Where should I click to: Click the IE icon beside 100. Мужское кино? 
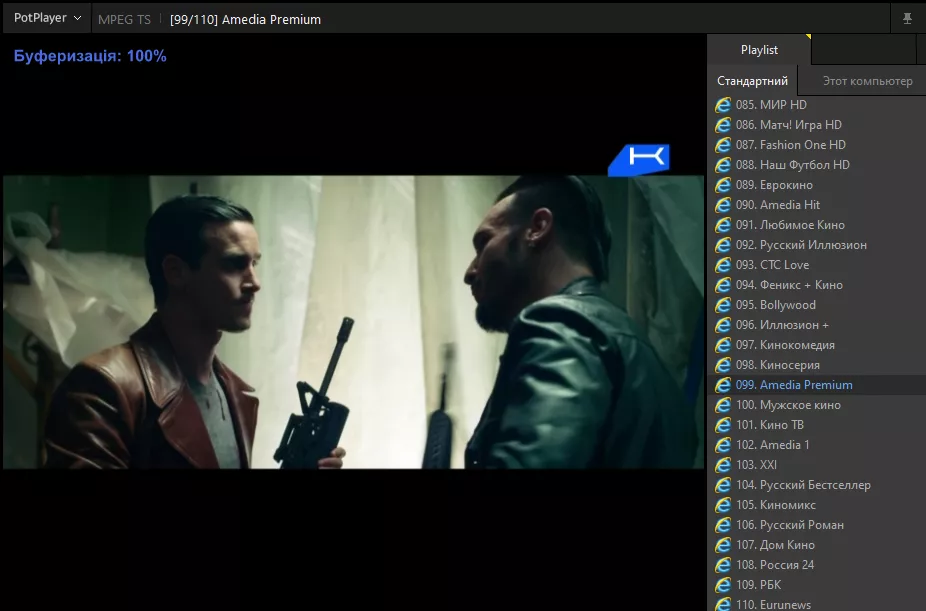pos(723,406)
